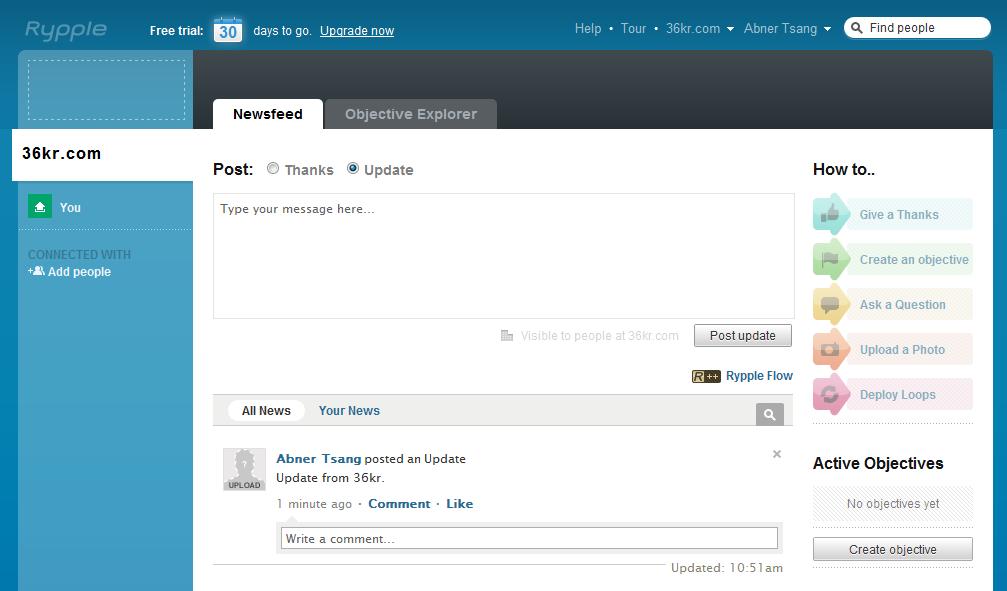Switch to the Newsfeed tab
The height and width of the screenshot is (591, 1007).
[x=268, y=114]
